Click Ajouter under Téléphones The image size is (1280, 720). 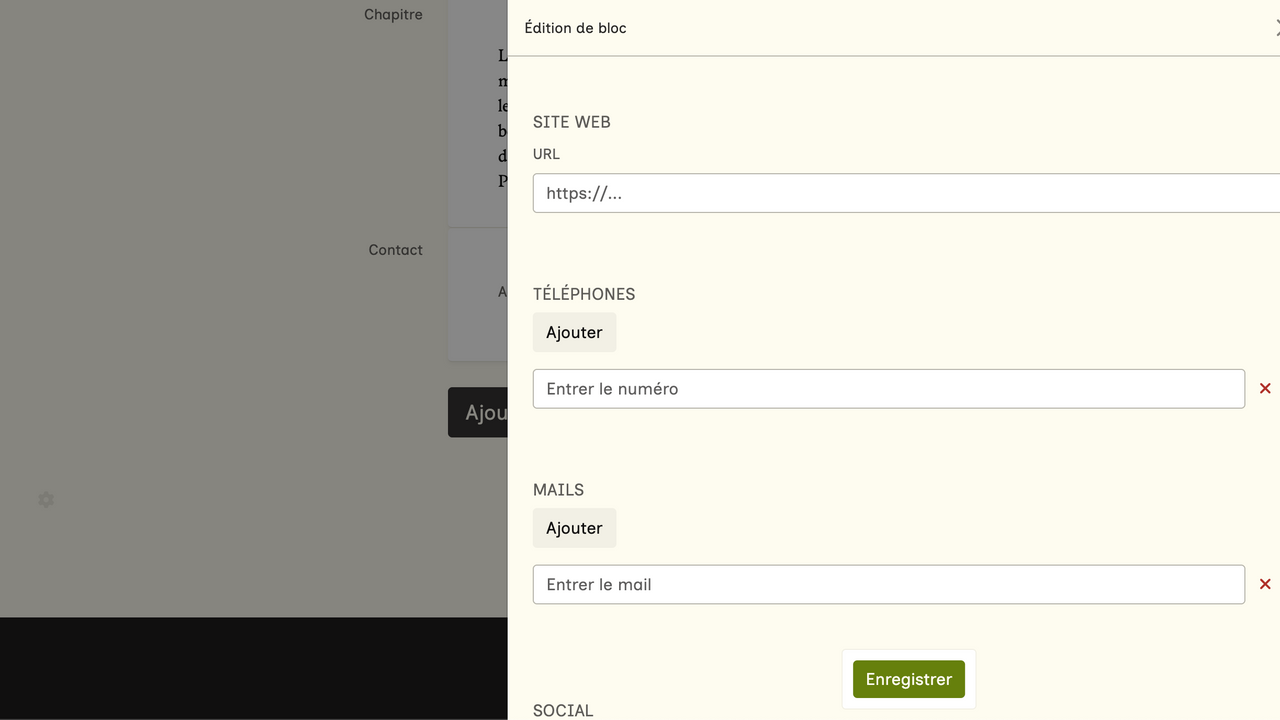[x=574, y=333]
